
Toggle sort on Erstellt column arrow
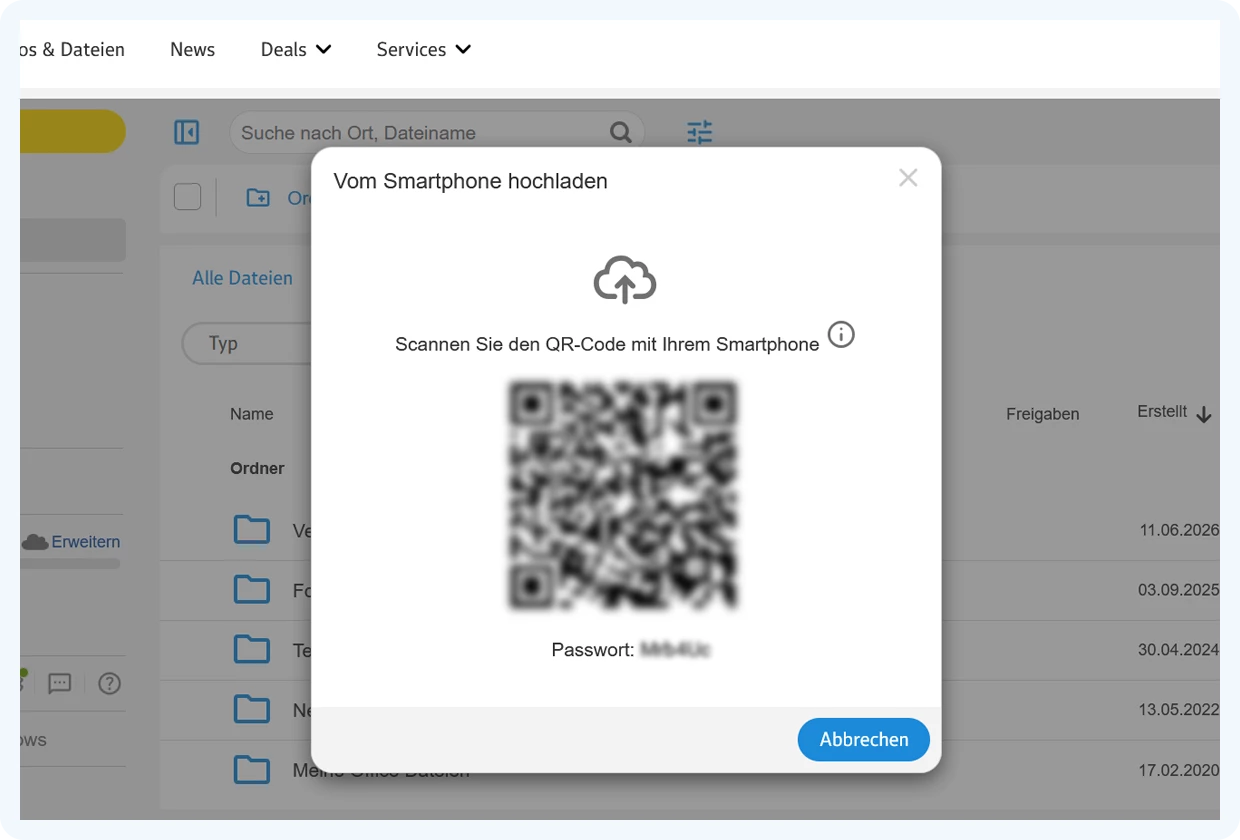pyautogui.click(x=1204, y=414)
